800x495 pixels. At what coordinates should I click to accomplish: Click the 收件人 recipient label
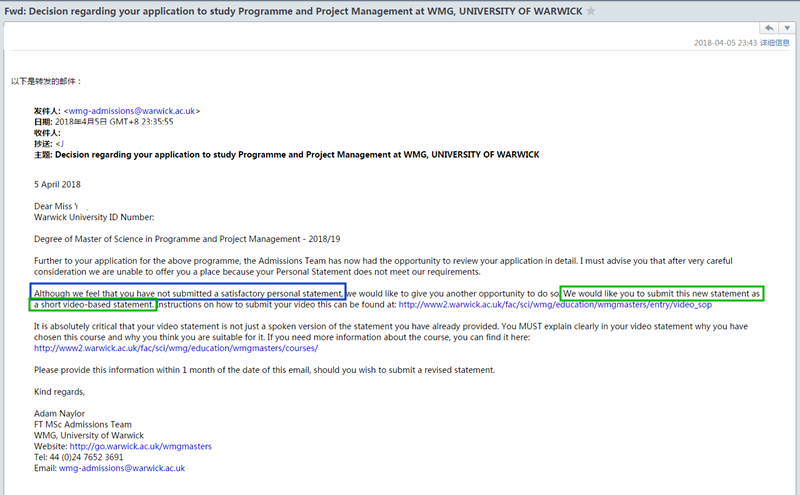(47, 133)
